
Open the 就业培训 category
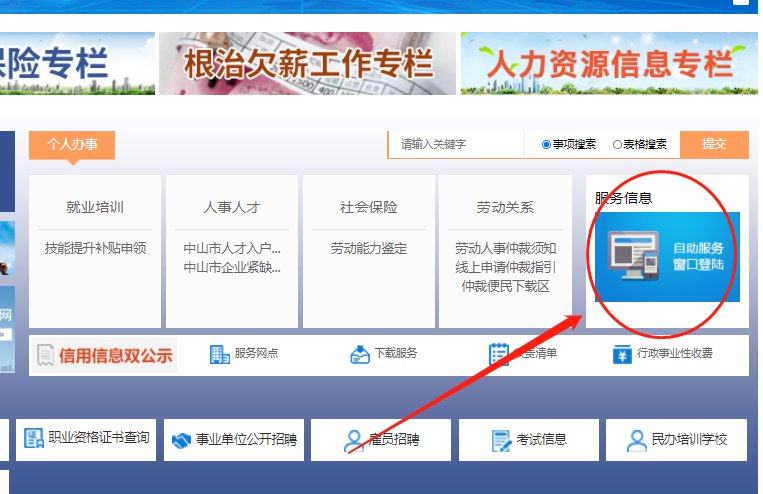[x=95, y=207]
